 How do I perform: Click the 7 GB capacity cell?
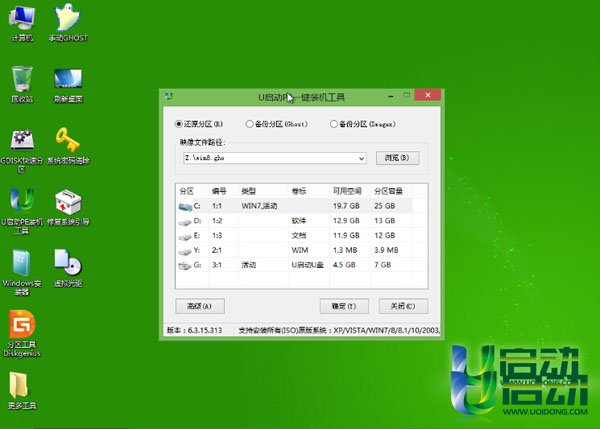pos(382,265)
